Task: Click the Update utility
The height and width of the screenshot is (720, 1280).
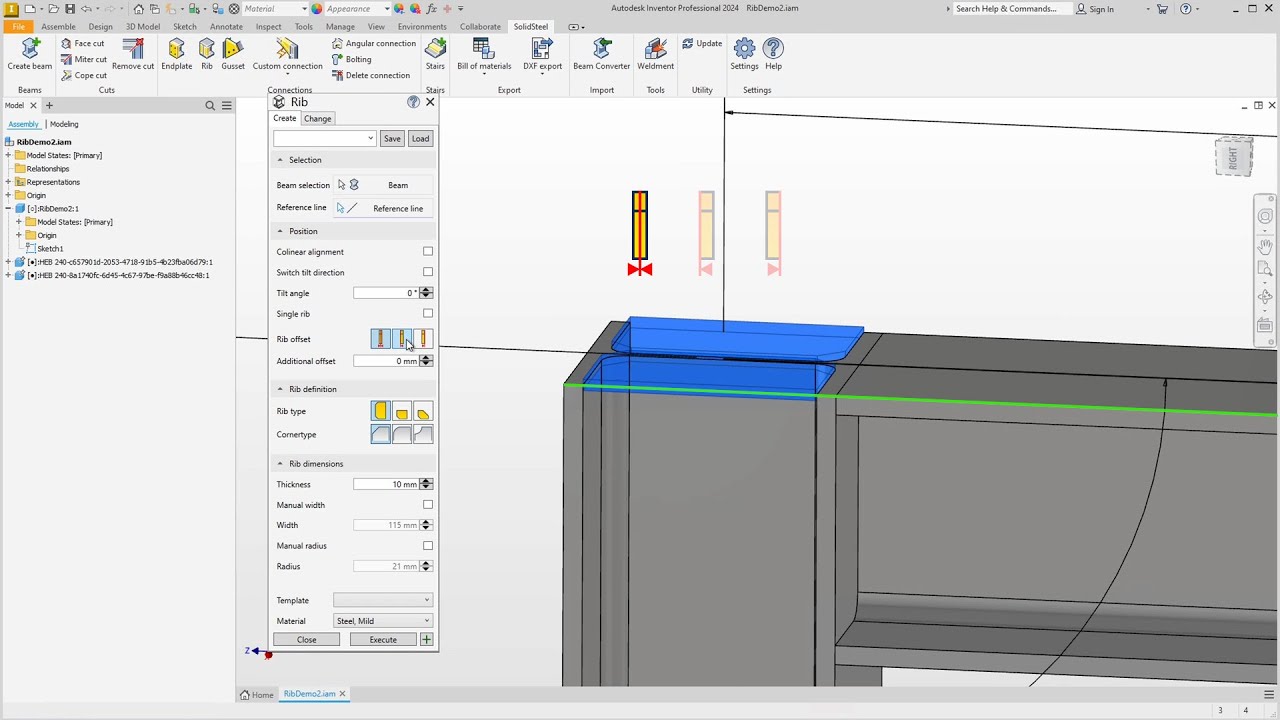Action: [x=702, y=44]
